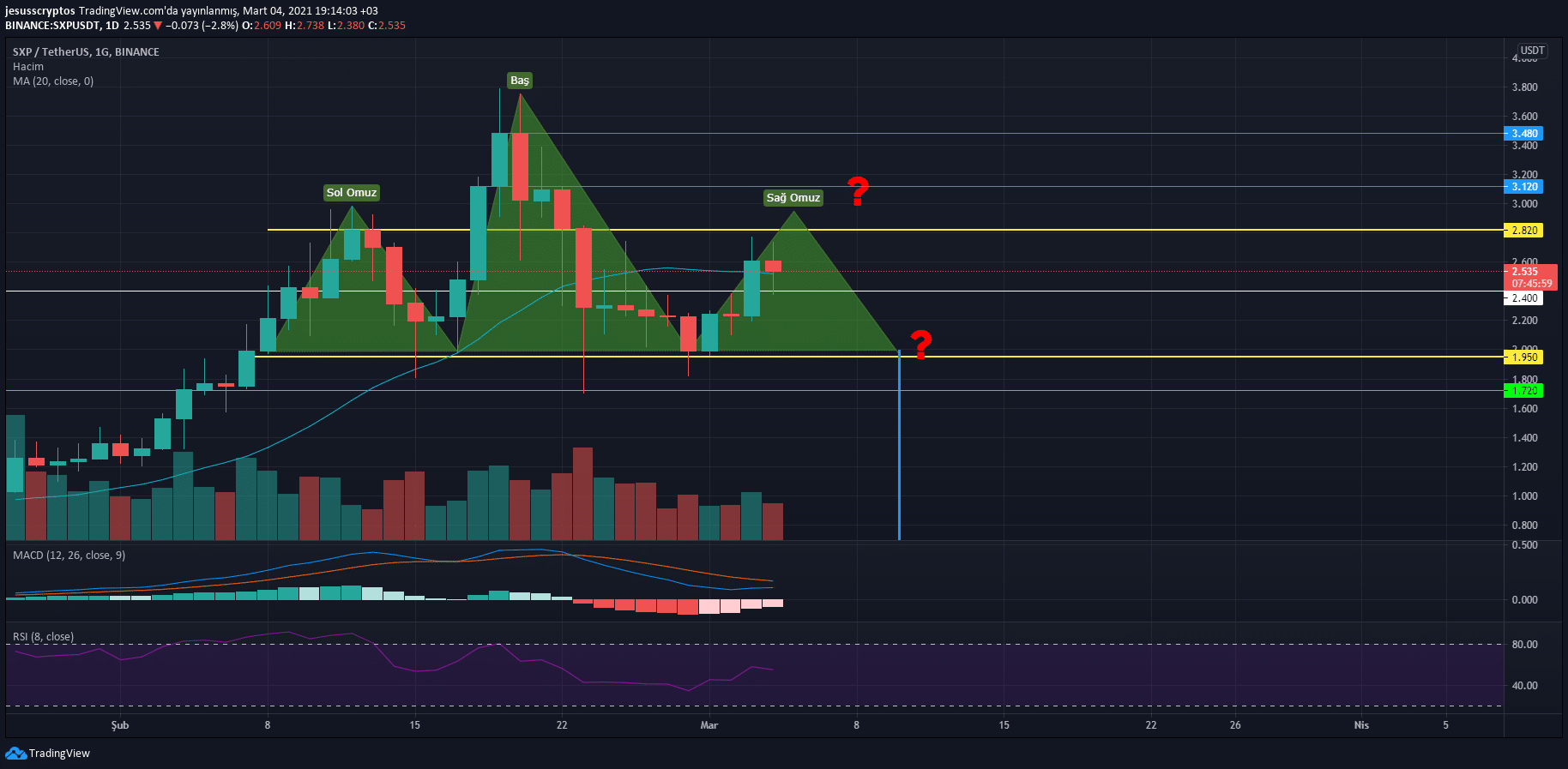Open the jesusscryptos author profile link
This screenshot has height=769, width=1568.
(x=39, y=11)
